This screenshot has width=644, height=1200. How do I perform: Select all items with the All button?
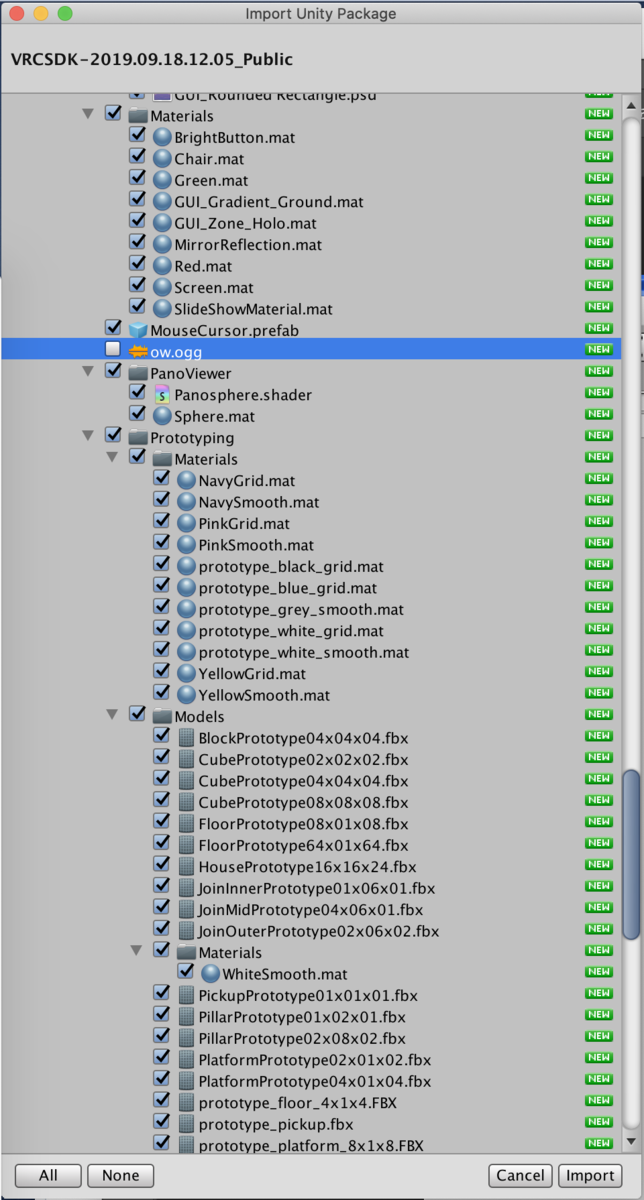click(x=48, y=1175)
